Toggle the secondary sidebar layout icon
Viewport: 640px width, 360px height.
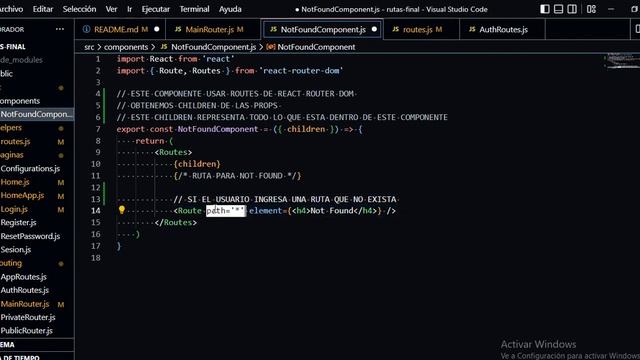click(x=572, y=9)
